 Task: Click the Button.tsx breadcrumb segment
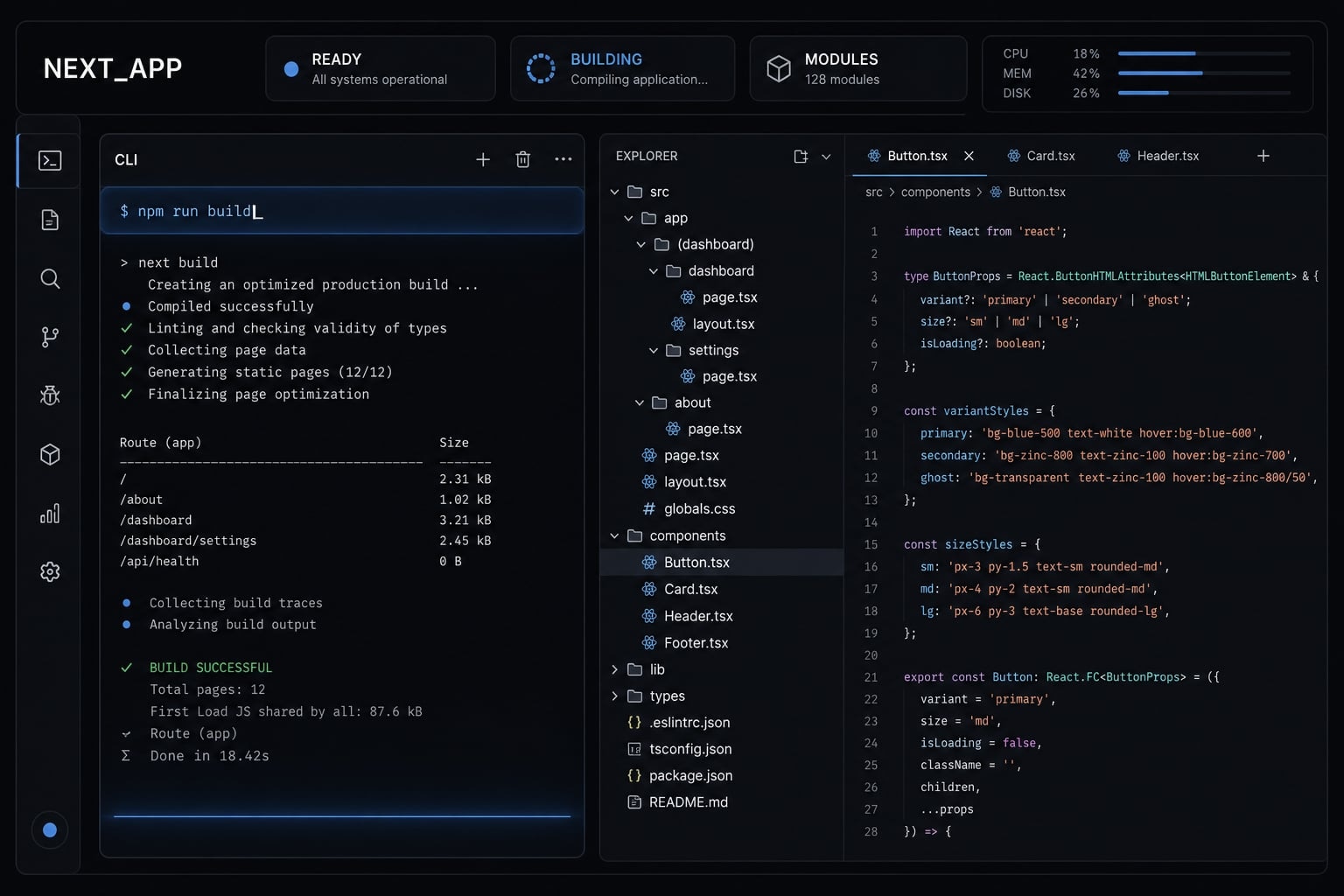pos(1037,192)
